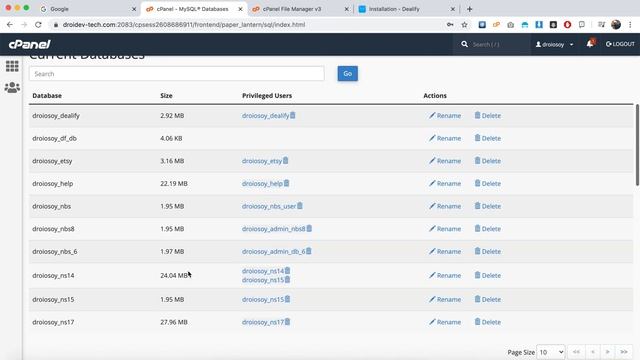Open the Page Size dropdown
640x360 pixels.
[551, 352]
